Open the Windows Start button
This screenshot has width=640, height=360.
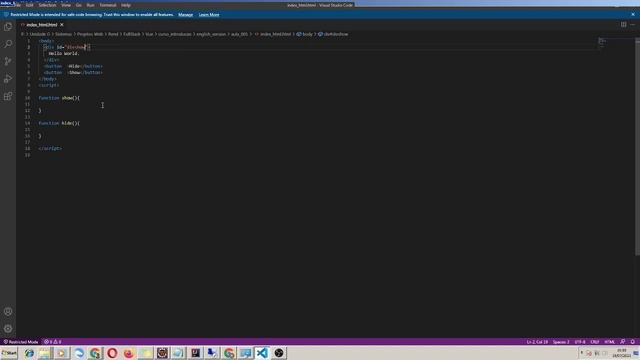(x=9, y=353)
